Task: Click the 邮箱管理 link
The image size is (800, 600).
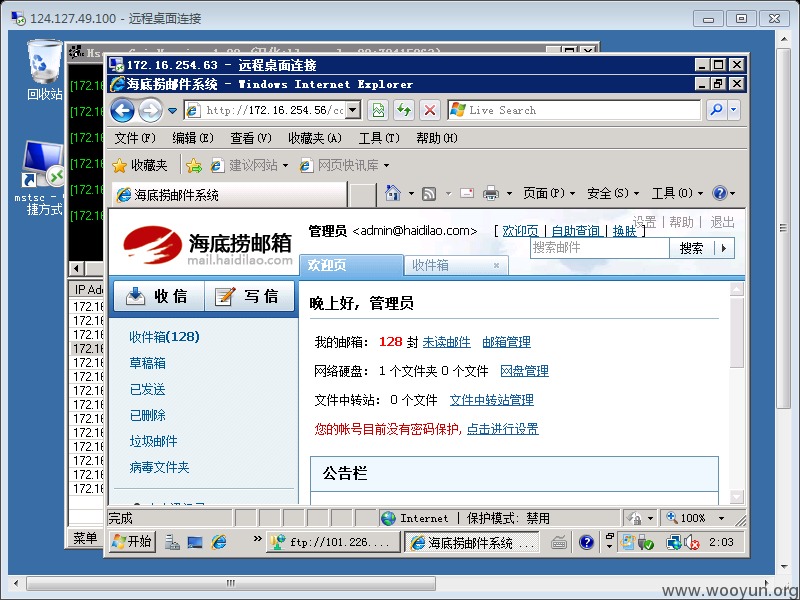Action: coord(507,342)
